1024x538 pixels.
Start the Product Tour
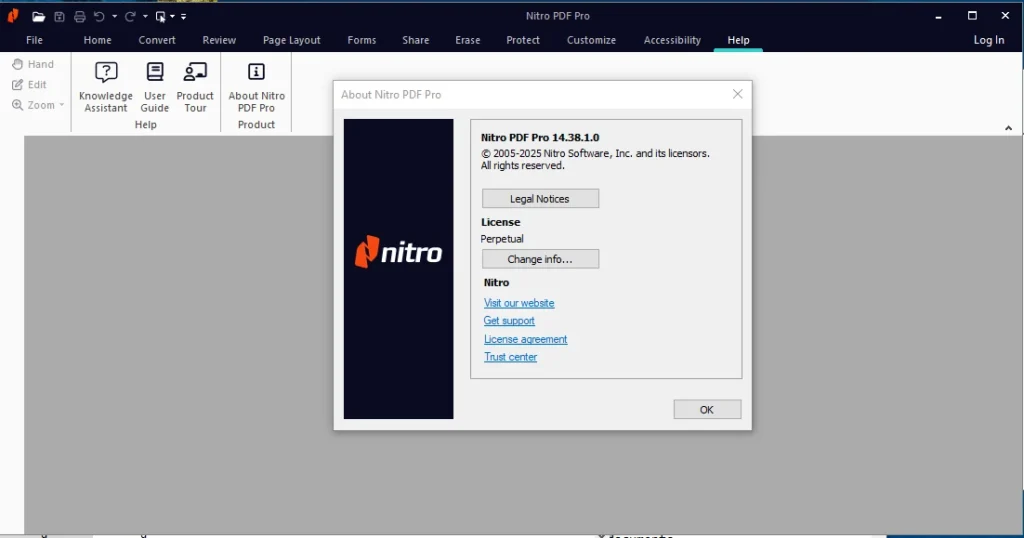point(195,86)
